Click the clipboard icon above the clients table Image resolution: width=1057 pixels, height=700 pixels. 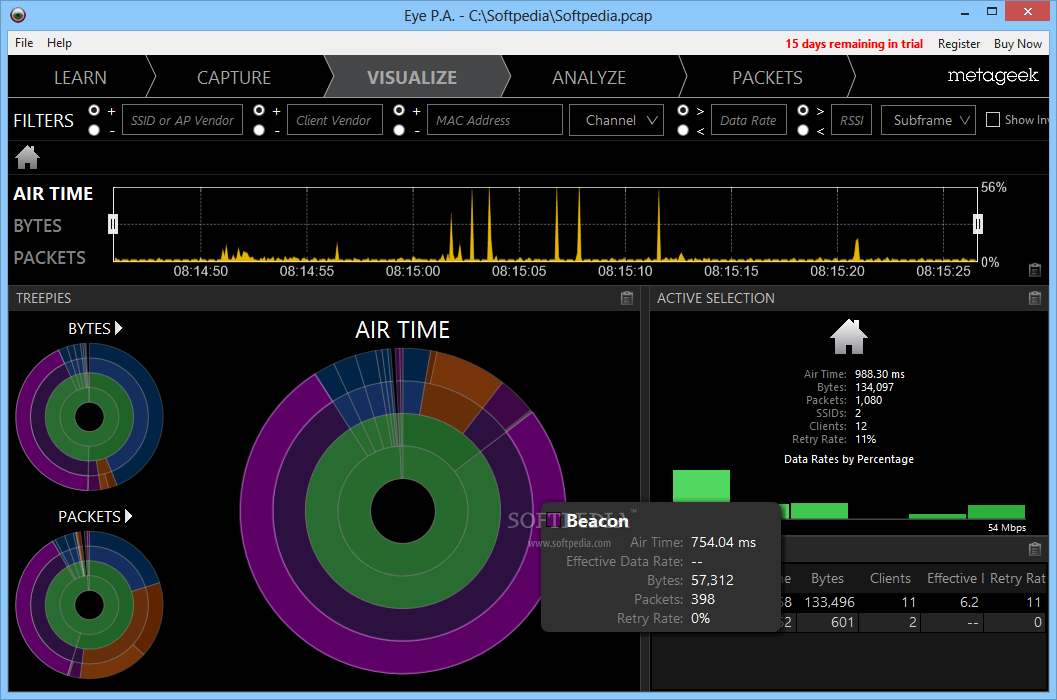click(x=1035, y=550)
